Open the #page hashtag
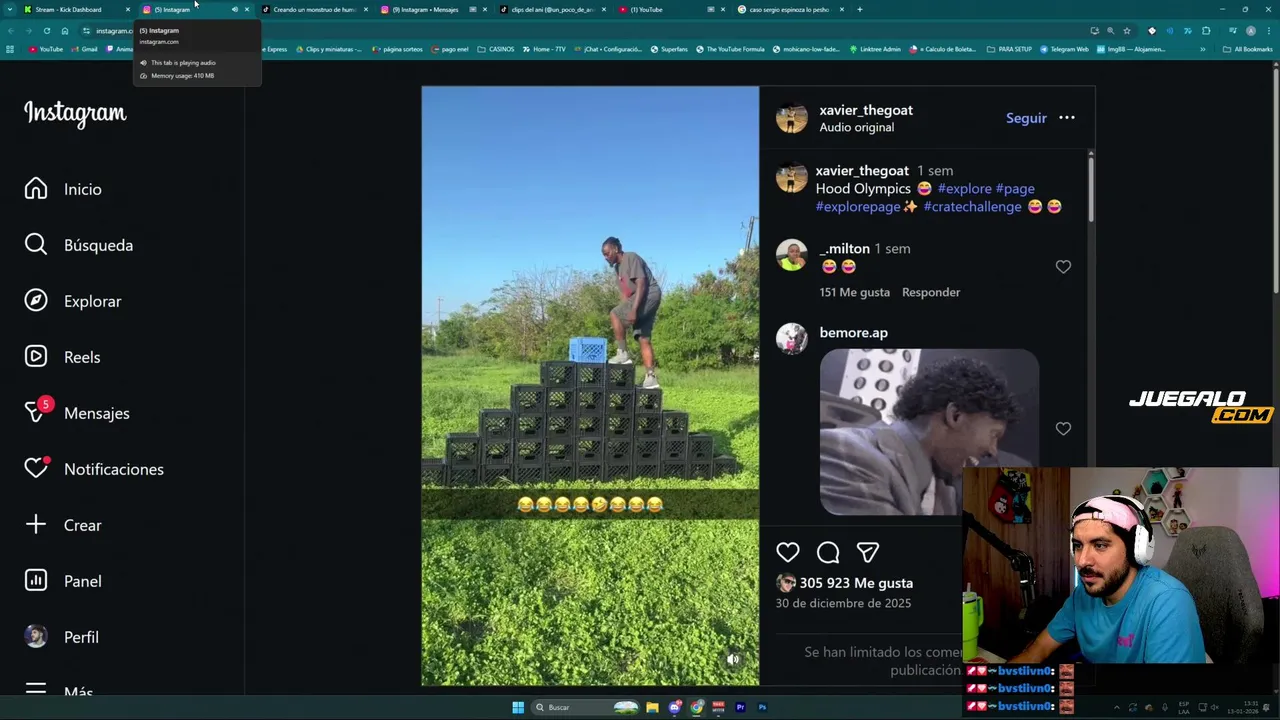This screenshot has width=1280, height=720. coord(1015,188)
